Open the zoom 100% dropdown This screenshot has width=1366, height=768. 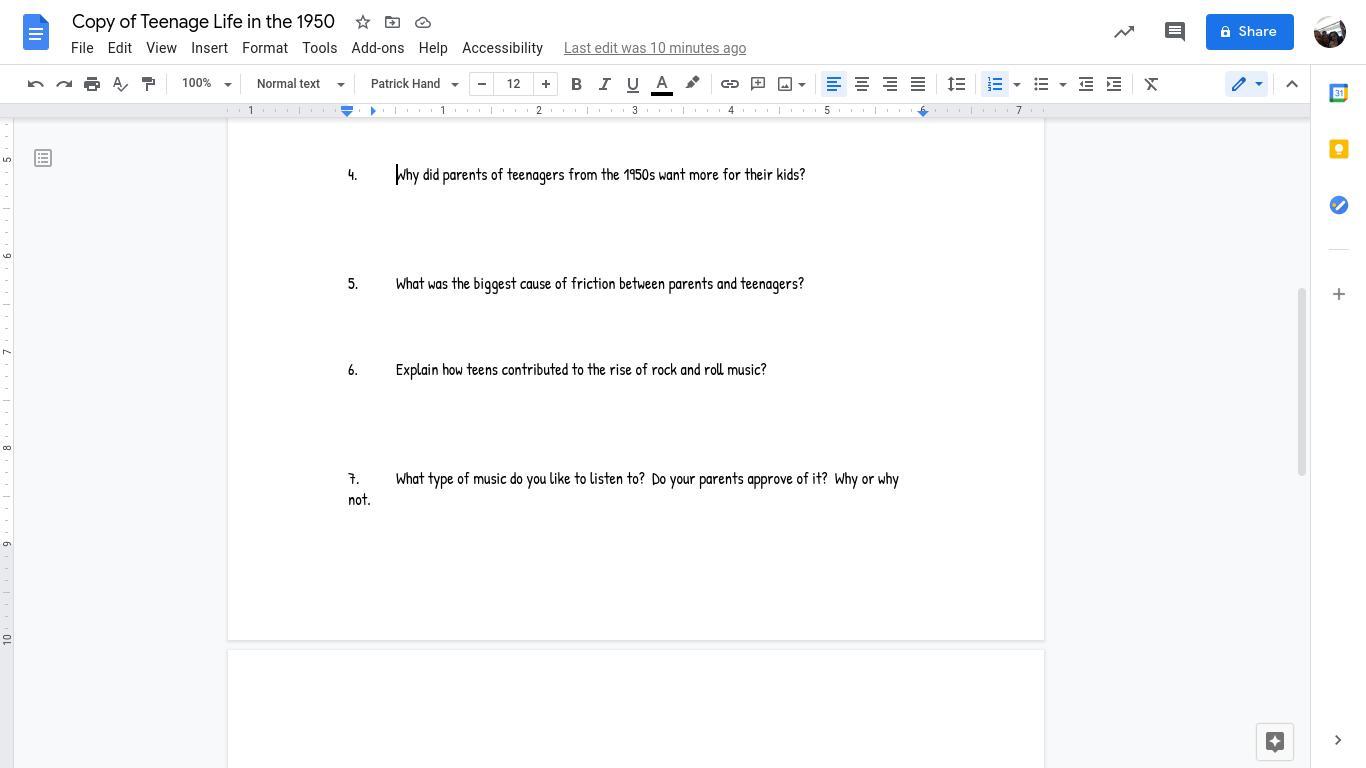coord(206,84)
